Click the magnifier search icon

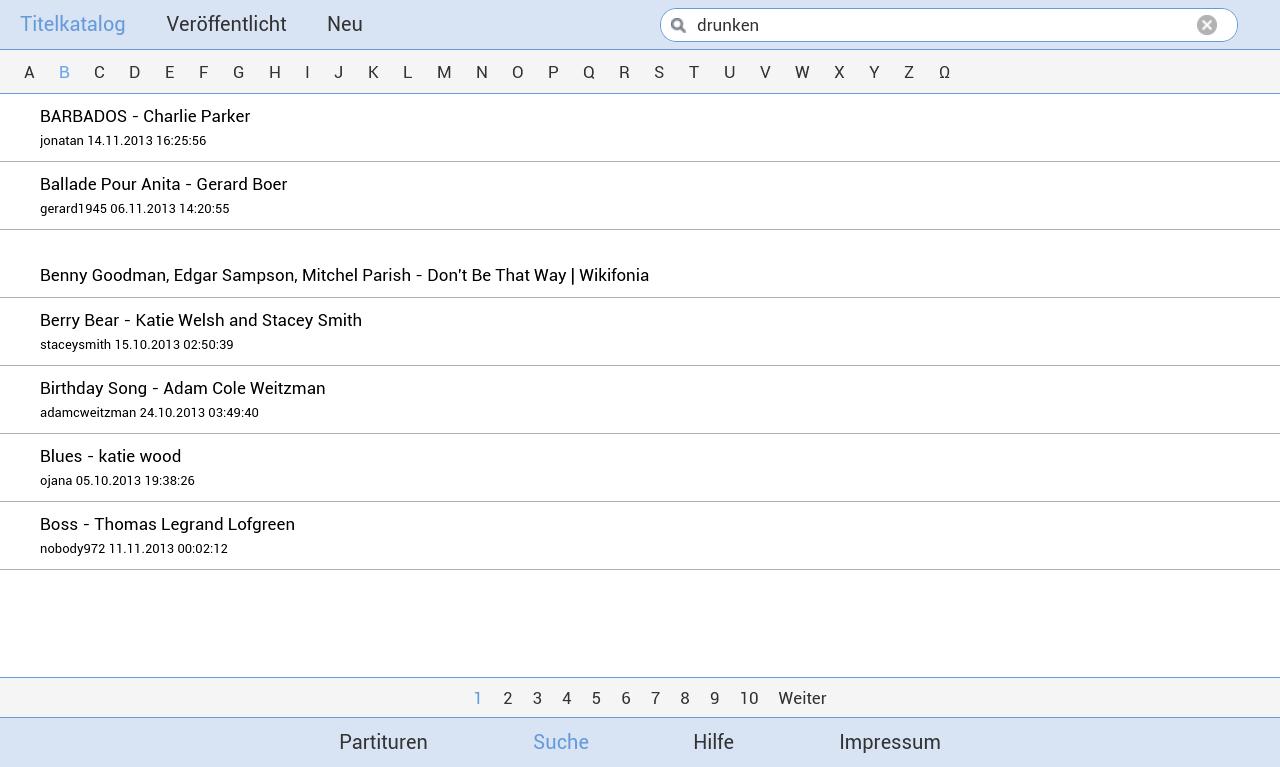678,25
